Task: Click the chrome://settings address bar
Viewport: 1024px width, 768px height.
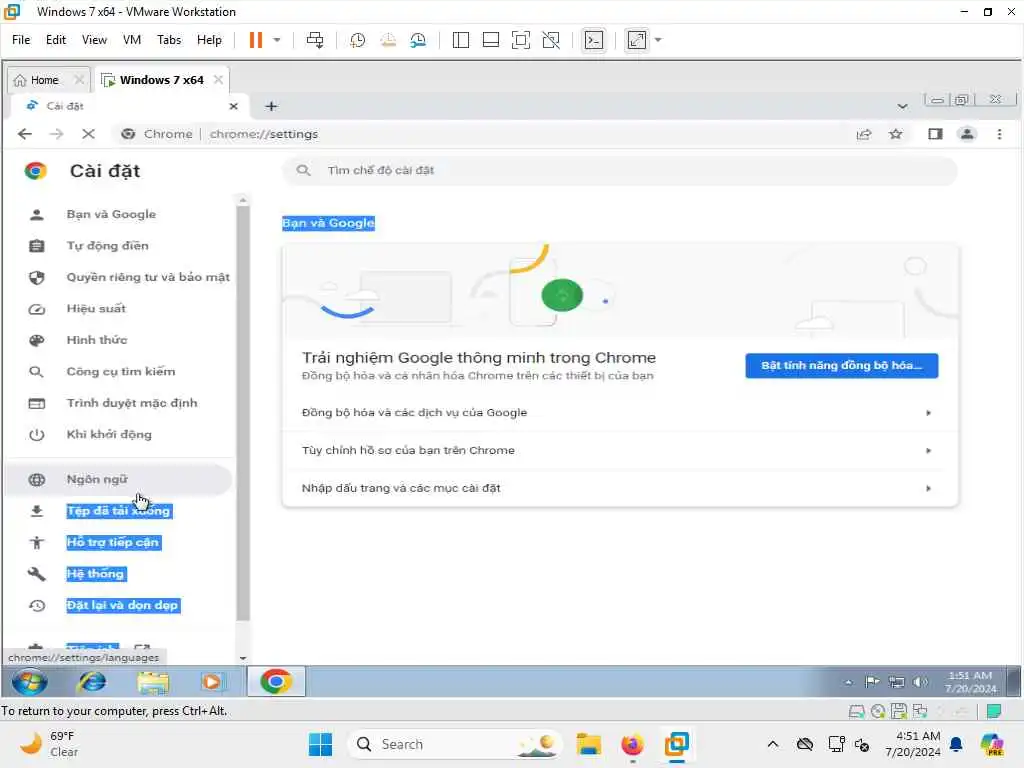Action: click(x=483, y=134)
